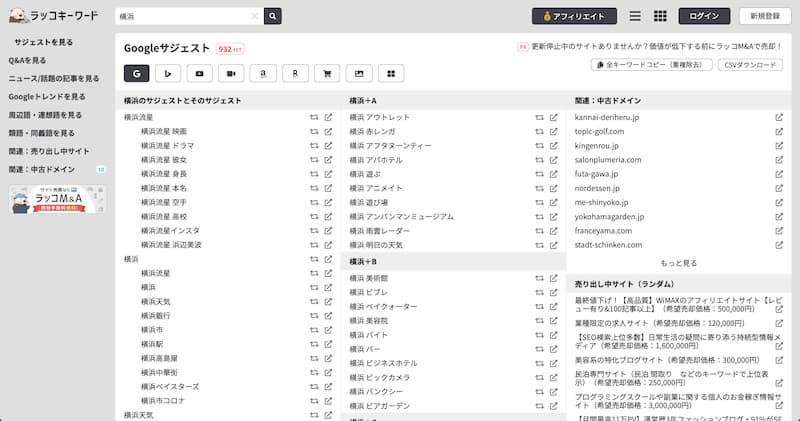Viewport: 800px width, 421px height.
Task: Click keyword 横浜 ビジネスホテル
Action: point(383,363)
